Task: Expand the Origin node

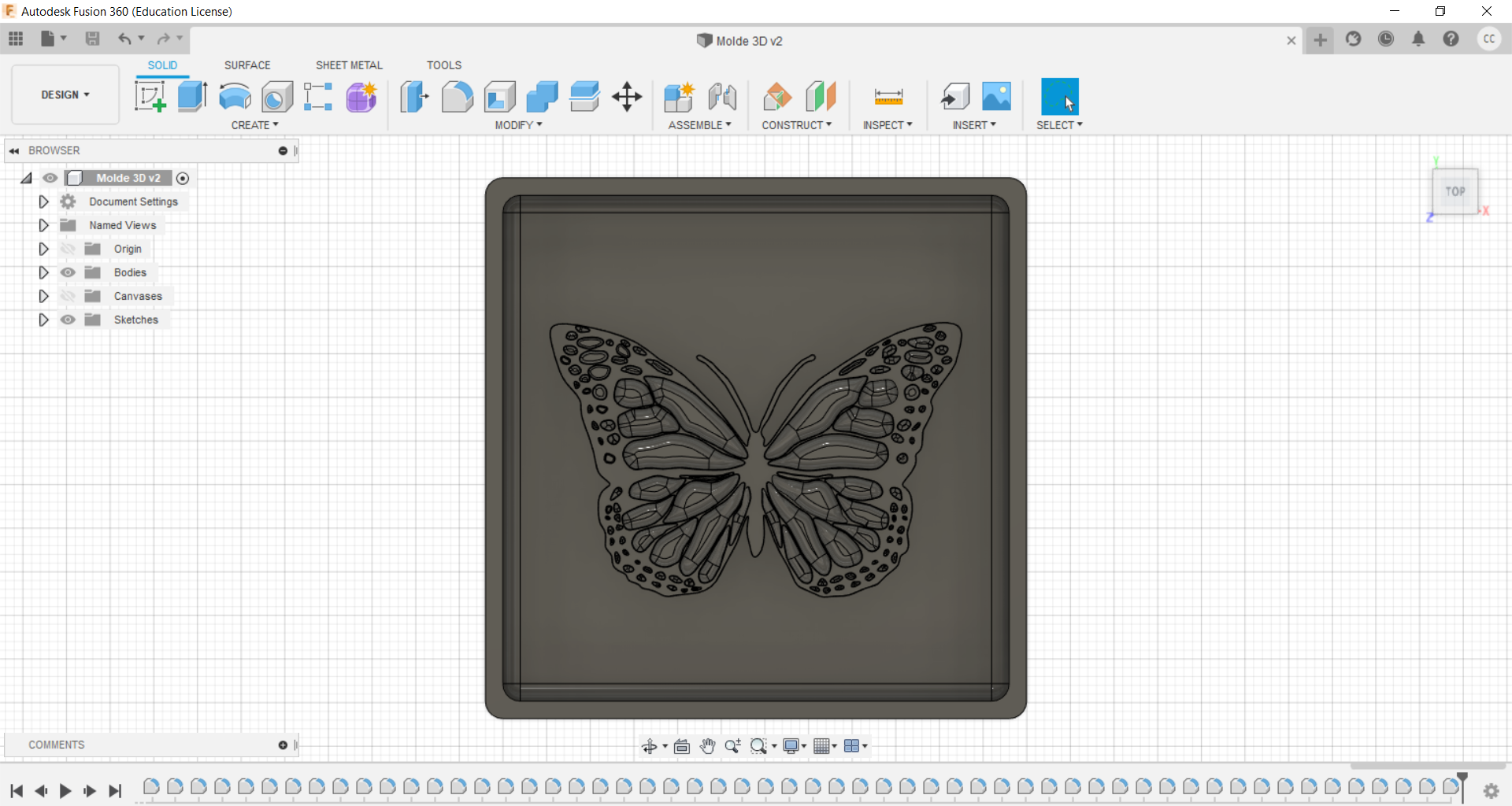Action: [x=44, y=249]
